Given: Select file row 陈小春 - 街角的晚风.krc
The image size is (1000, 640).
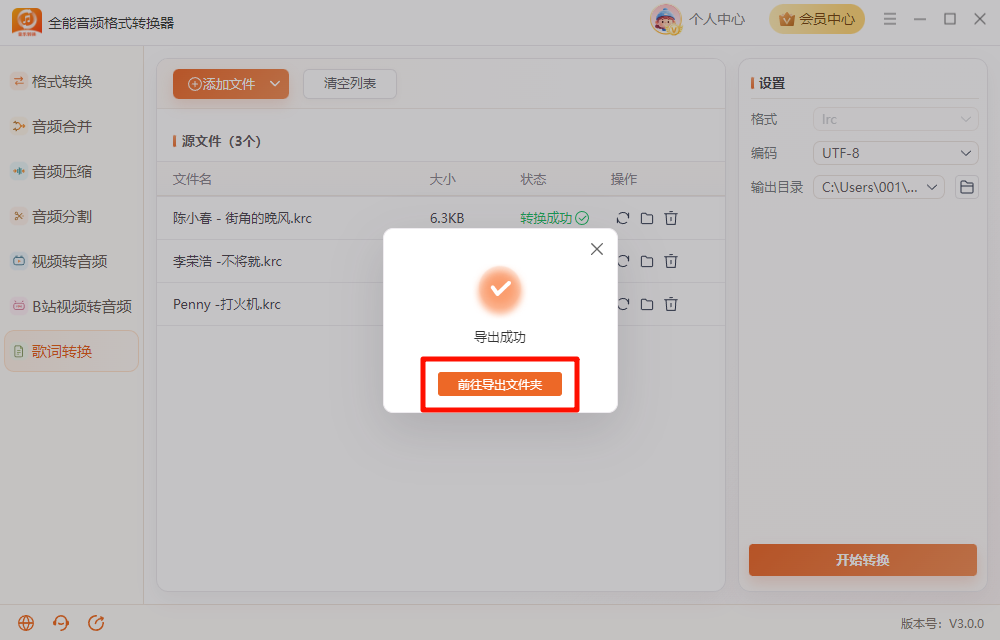Looking at the screenshot, I should (441, 218).
